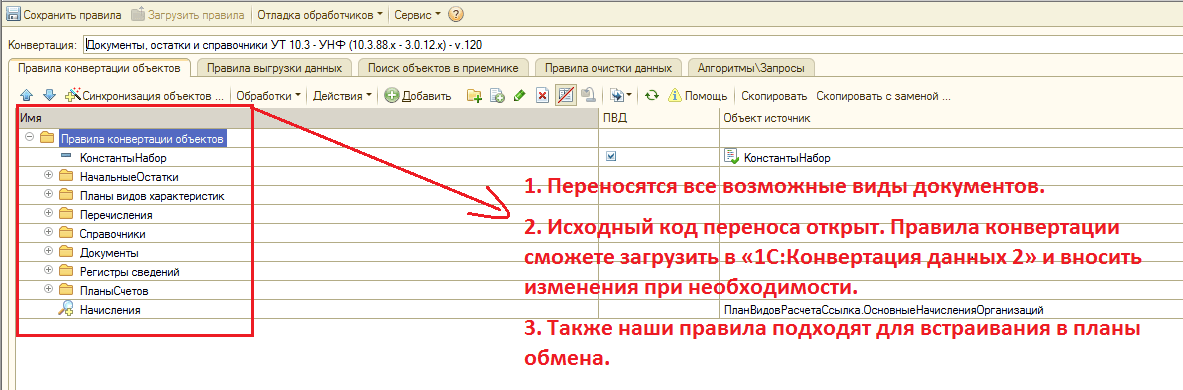Switch to Алгоритмы\Запросы tab

746,68
